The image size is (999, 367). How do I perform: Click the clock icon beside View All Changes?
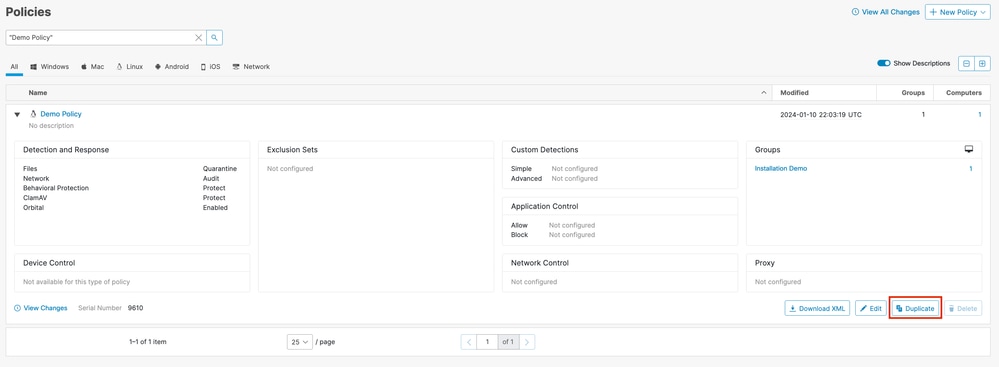pos(855,12)
